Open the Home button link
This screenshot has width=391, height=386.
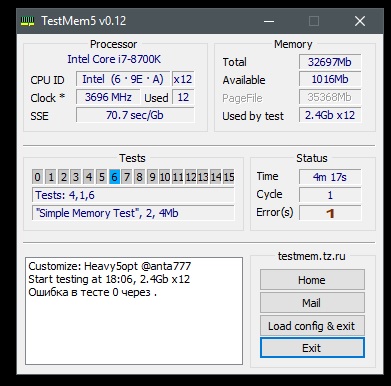(312, 280)
